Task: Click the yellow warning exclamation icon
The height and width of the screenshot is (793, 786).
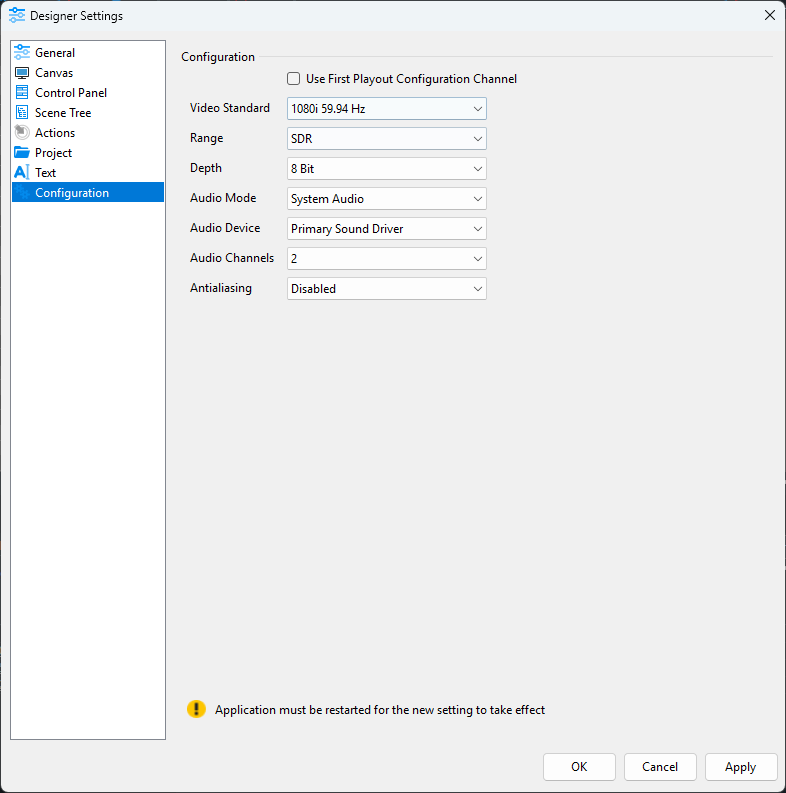Action: [196, 709]
